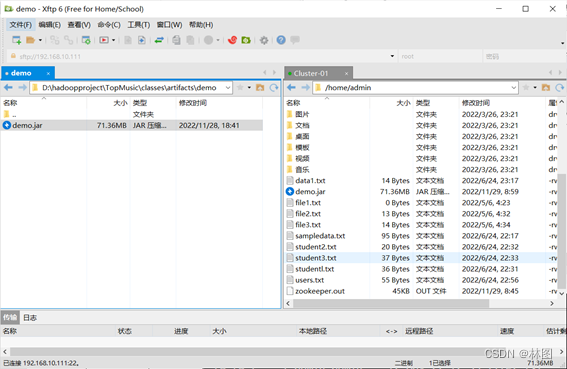Click the new window with green plus icon
This screenshot has width=567, height=369.
coord(86,40)
